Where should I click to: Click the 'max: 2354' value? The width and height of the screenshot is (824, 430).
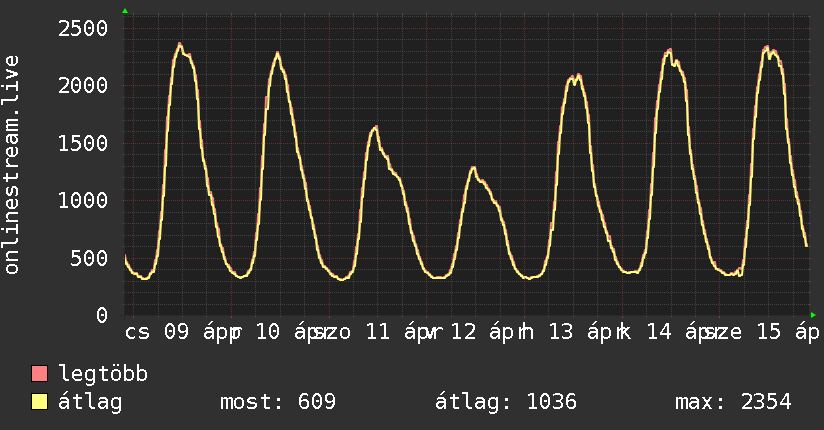point(733,402)
